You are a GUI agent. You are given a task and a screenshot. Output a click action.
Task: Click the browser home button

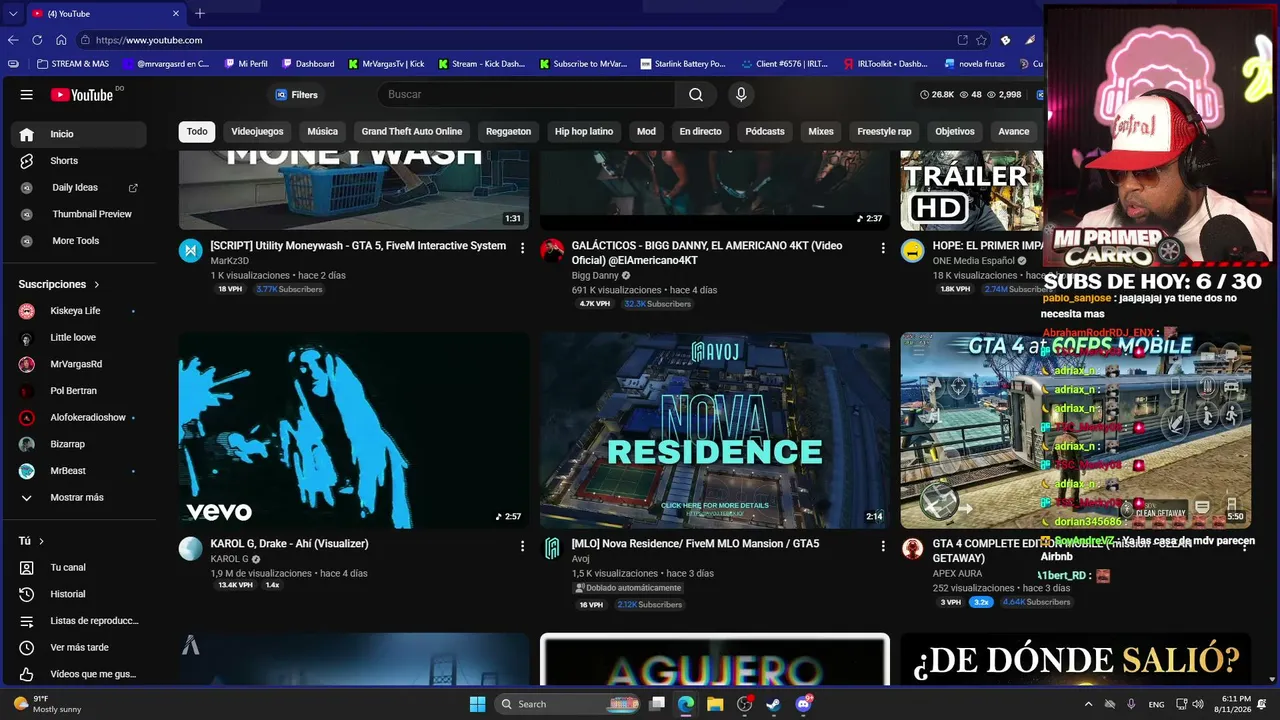point(61,40)
